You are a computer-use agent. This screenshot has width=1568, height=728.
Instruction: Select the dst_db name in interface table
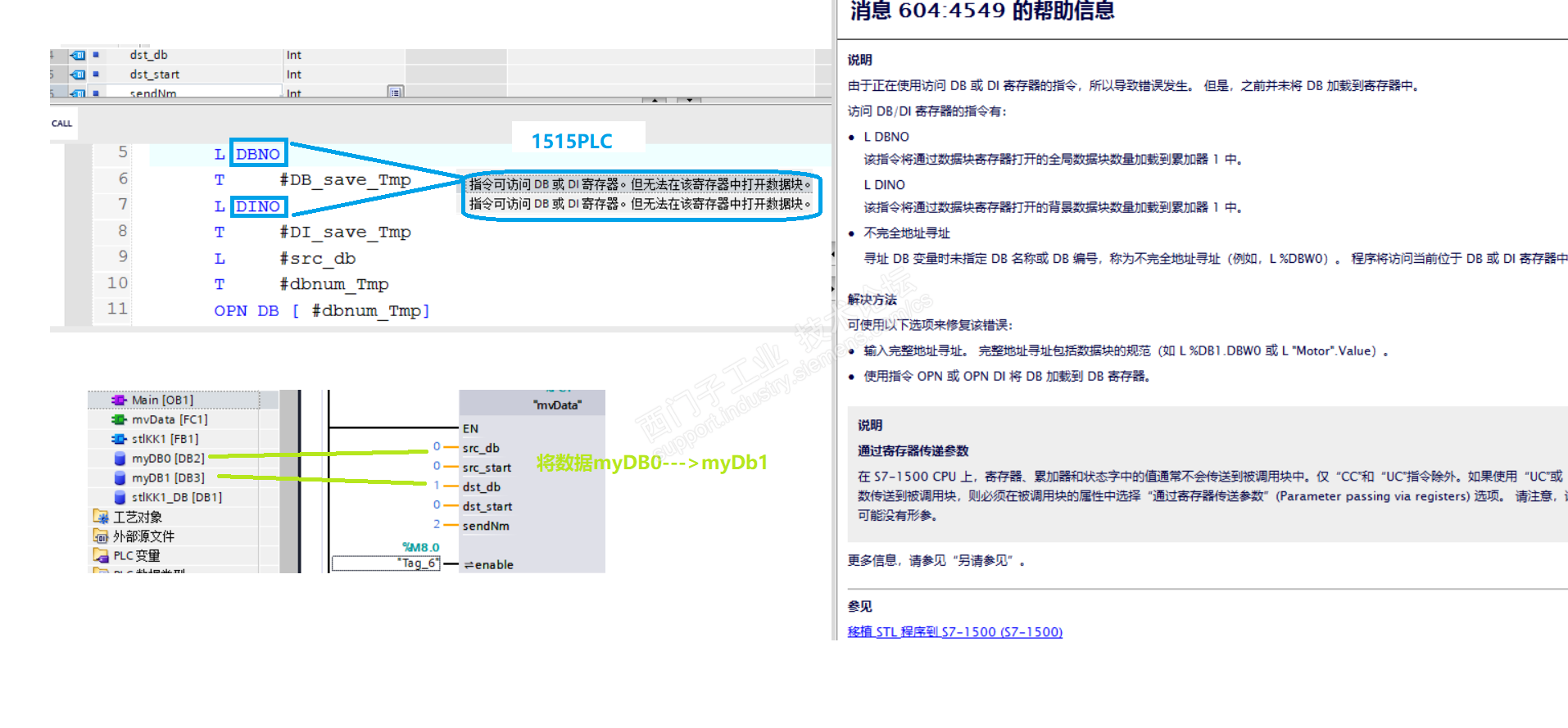click(148, 55)
